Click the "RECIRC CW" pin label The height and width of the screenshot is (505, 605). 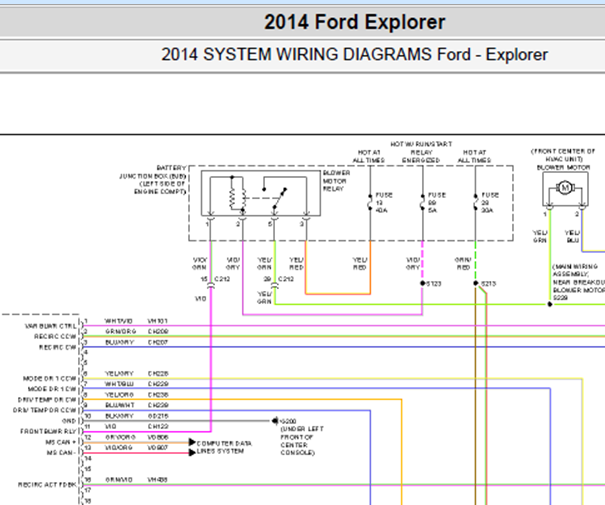(58, 348)
